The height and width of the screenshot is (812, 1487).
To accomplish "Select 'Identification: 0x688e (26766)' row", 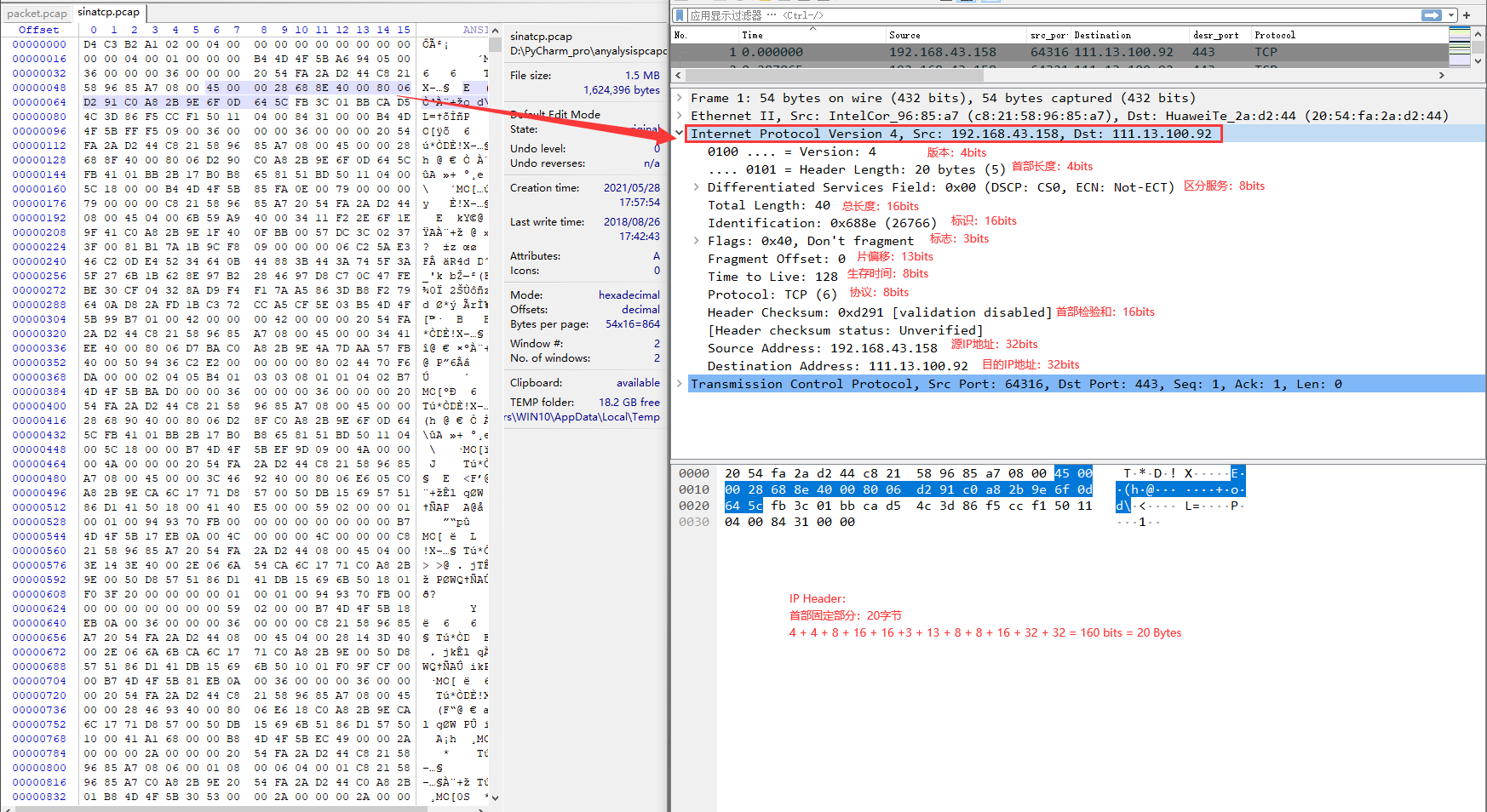I will (x=822, y=223).
